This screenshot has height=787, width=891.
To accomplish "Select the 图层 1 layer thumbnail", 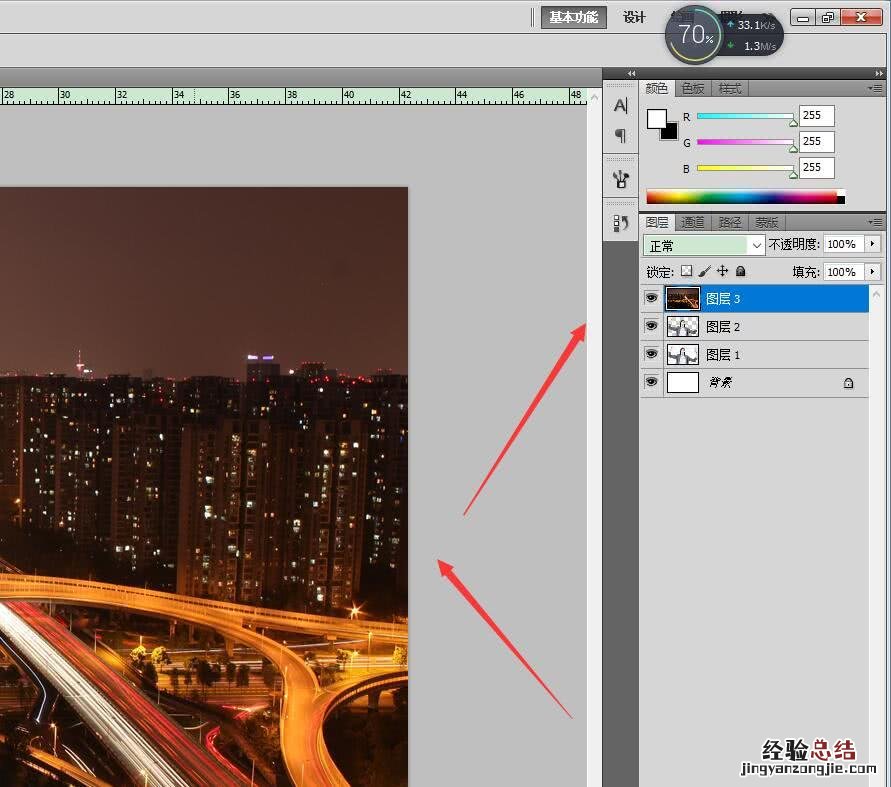I will click(x=683, y=354).
